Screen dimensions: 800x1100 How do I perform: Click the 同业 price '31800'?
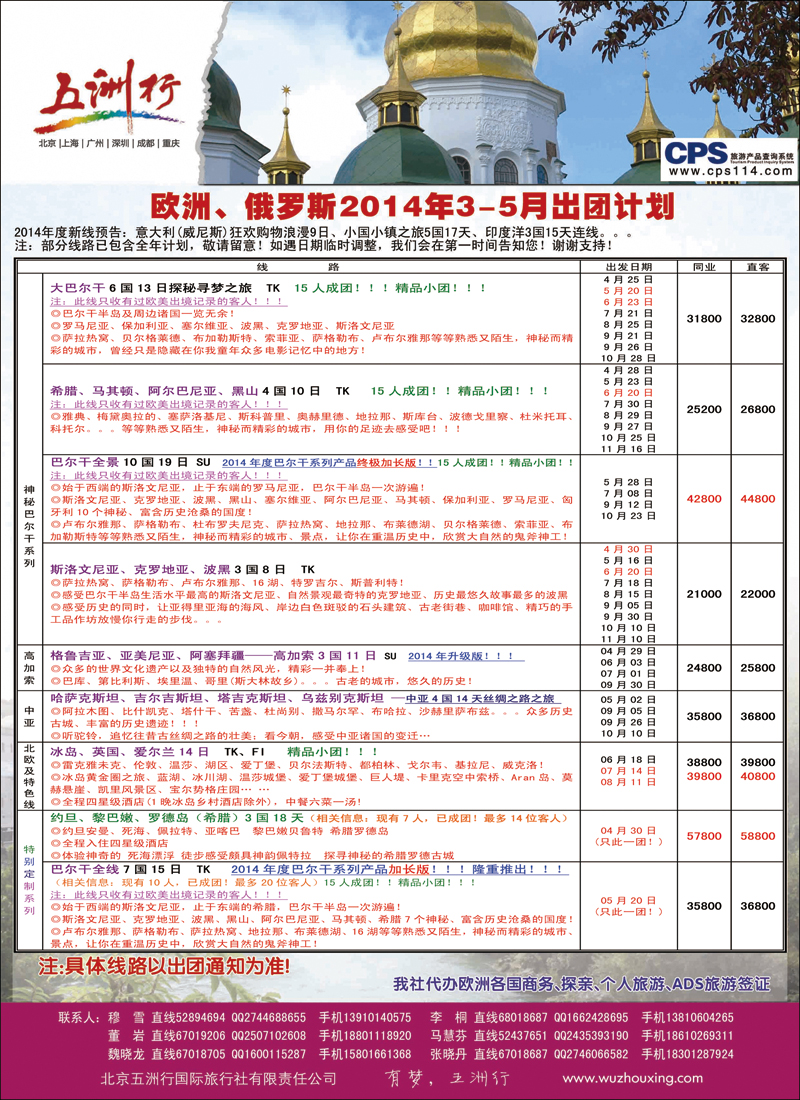(x=704, y=318)
